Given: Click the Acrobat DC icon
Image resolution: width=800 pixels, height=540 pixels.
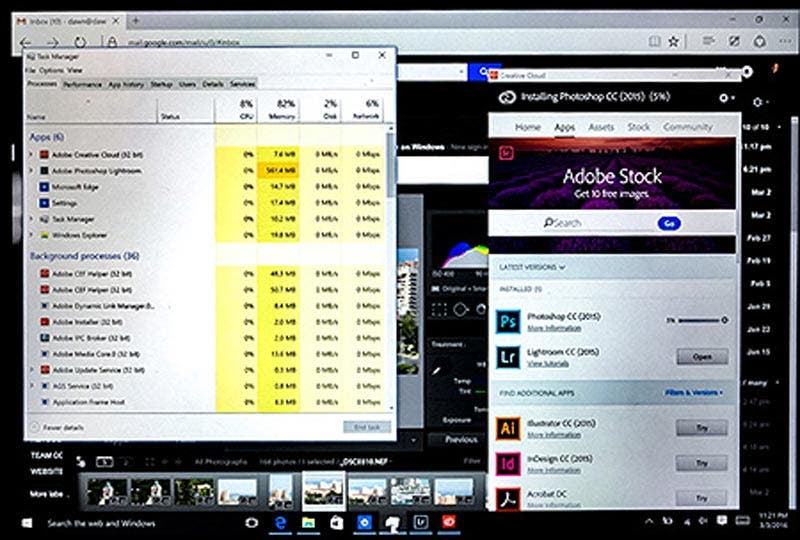Looking at the screenshot, I should [508, 499].
